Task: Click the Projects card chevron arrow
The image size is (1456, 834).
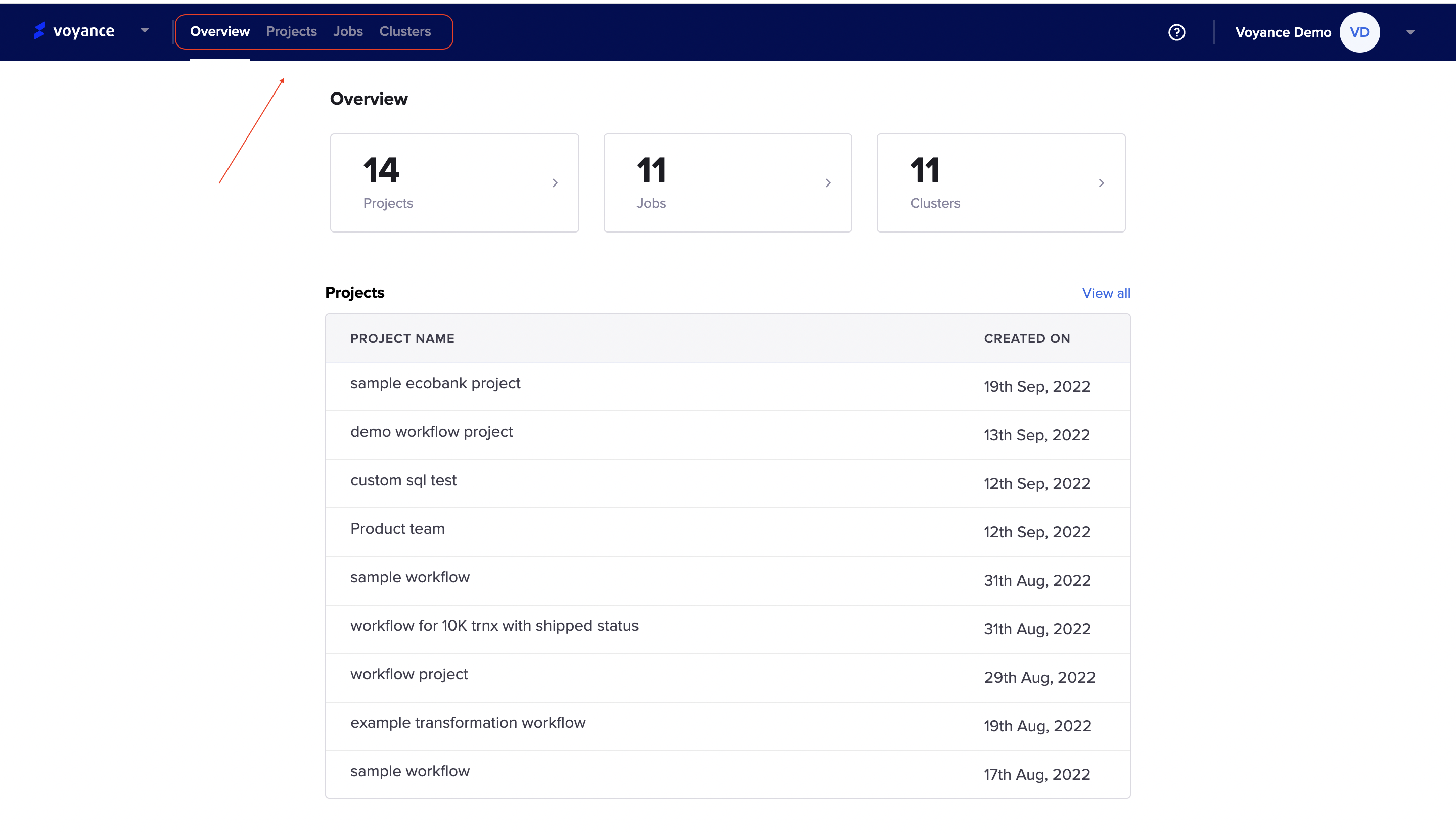Action: 555,183
